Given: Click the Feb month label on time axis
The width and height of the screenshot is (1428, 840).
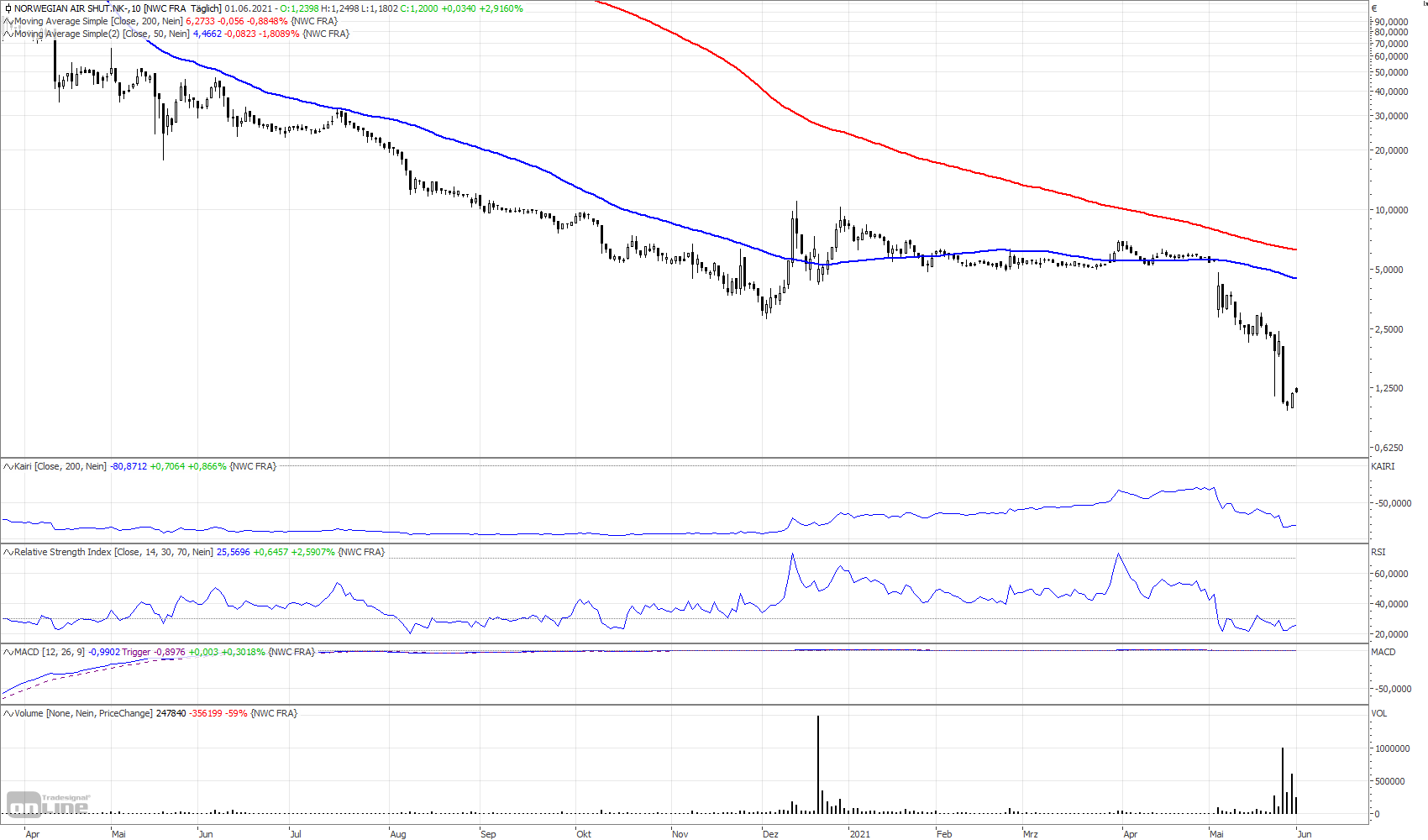Looking at the screenshot, I should [x=944, y=834].
